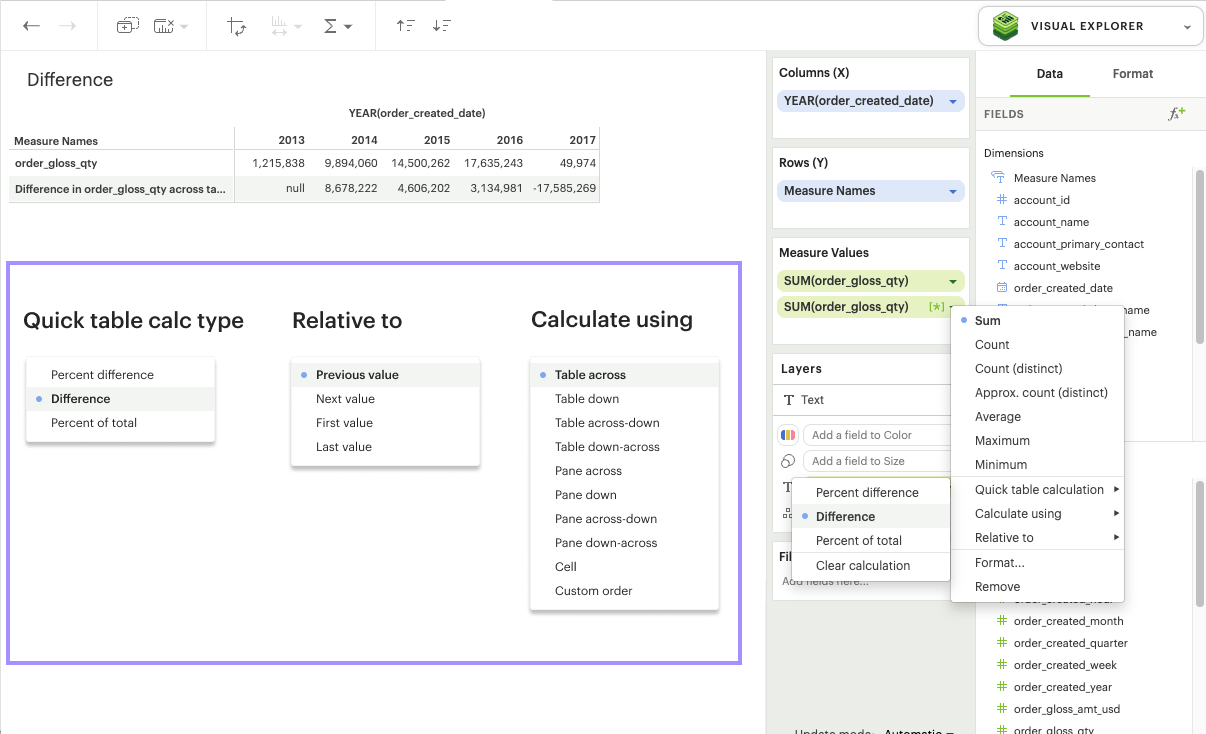Viewport: 1206px width, 734px height.
Task: Add a calculated field with the fx icon
Action: tap(1176, 114)
